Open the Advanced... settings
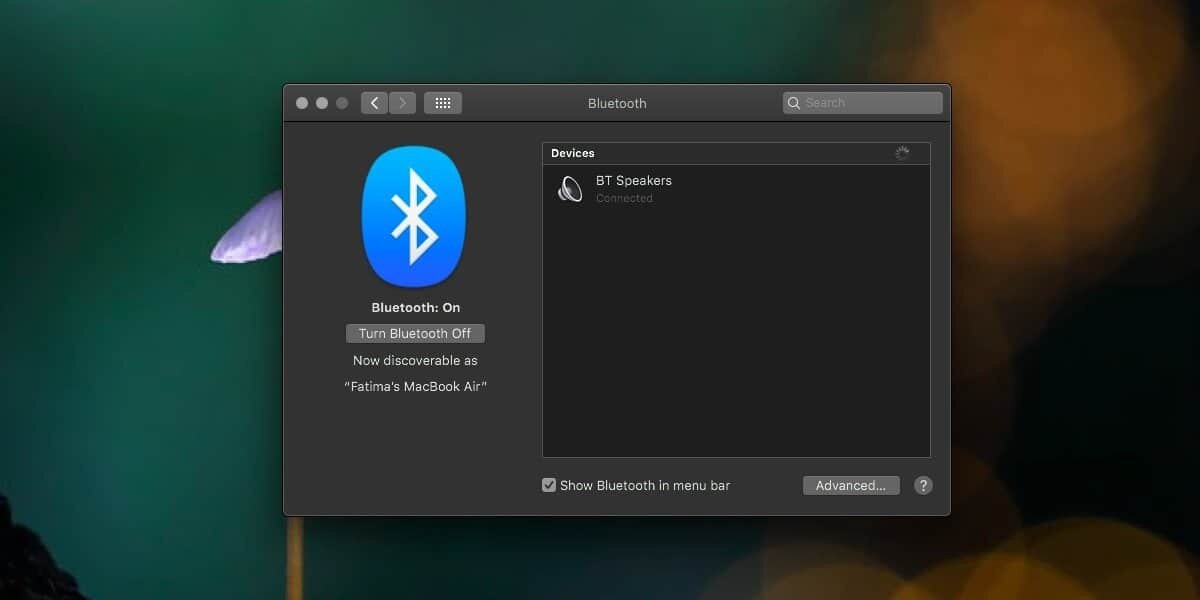1200x600 pixels. coord(851,485)
